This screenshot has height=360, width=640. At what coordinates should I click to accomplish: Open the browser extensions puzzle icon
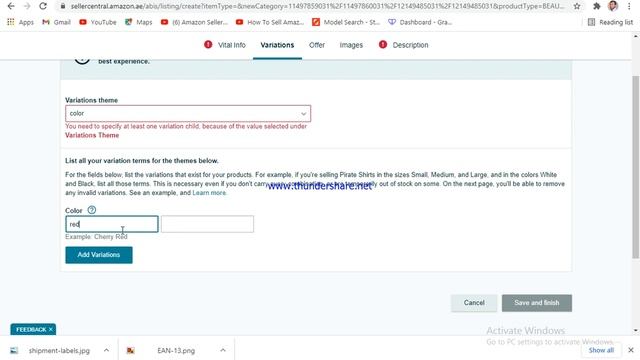tap(597, 6)
